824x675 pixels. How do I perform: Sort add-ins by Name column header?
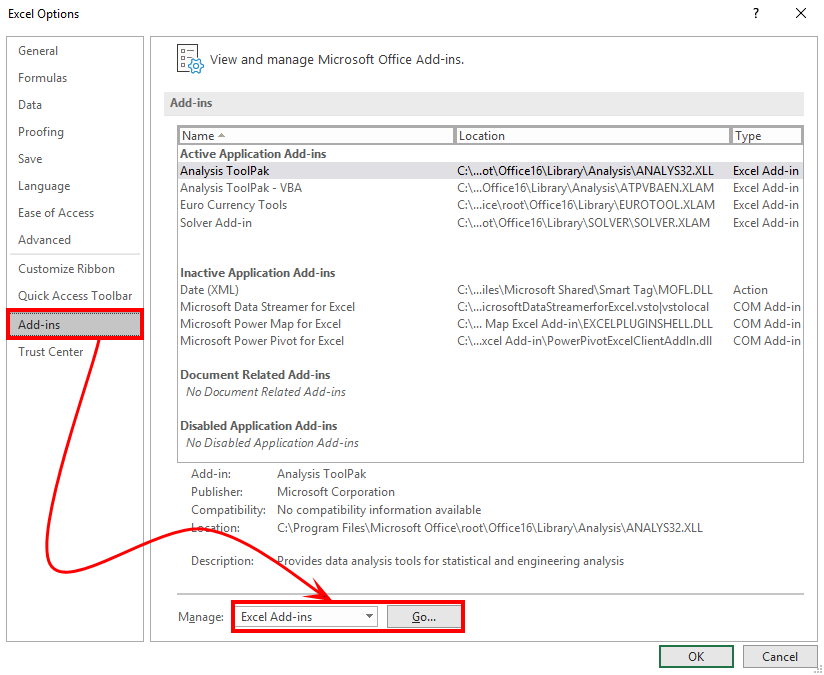click(316, 136)
